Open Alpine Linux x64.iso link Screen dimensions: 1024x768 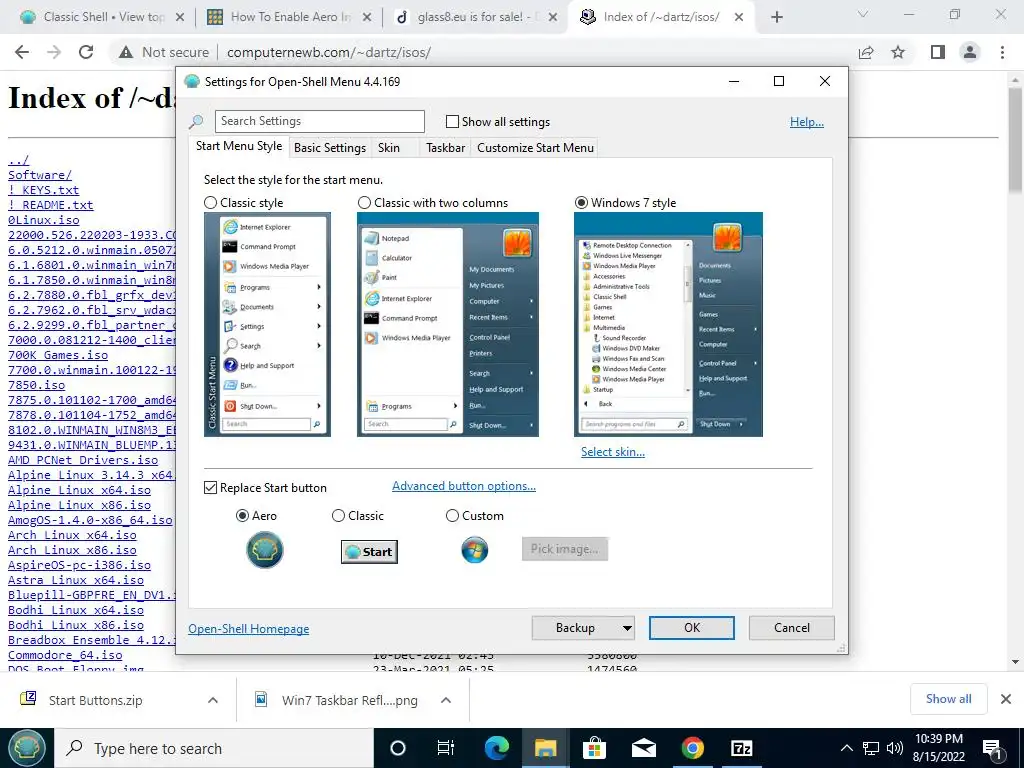point(79,490)
